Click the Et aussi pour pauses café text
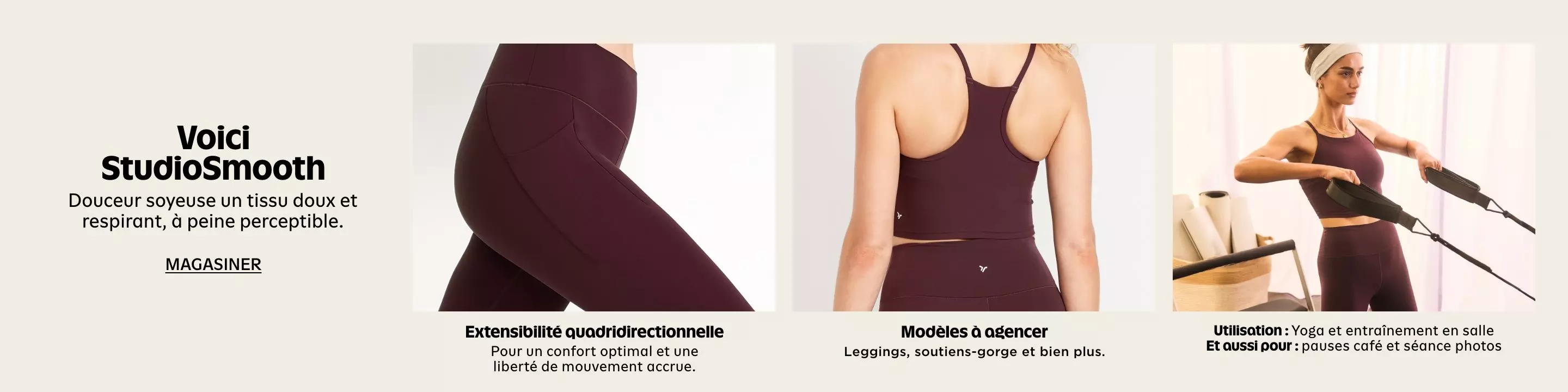 tap(1353, 346)
